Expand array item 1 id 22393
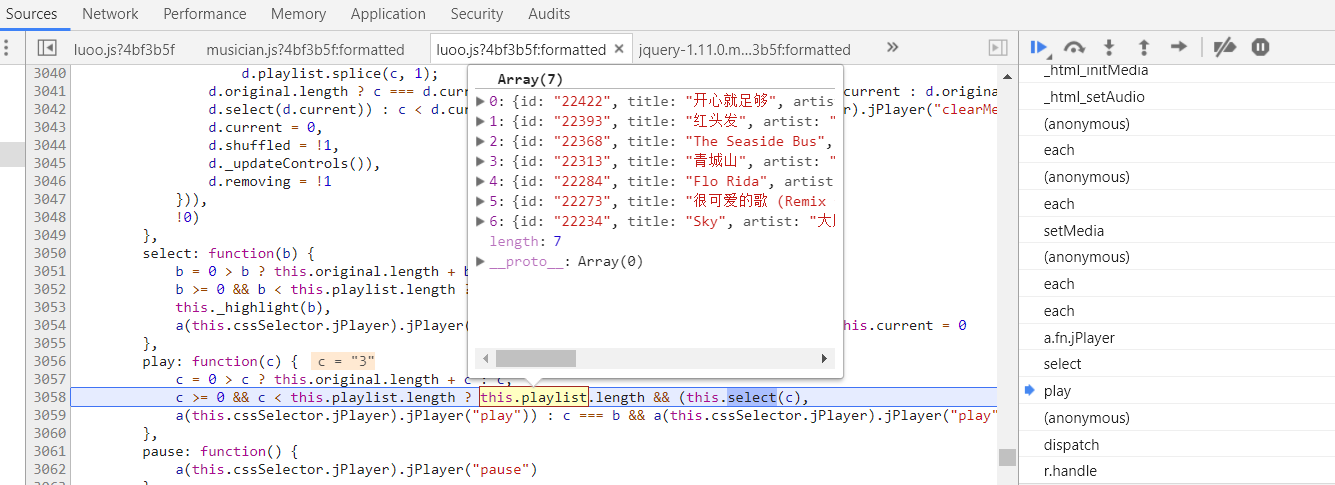The height and width of the screenshot is (485, 1335). point(481,121)
